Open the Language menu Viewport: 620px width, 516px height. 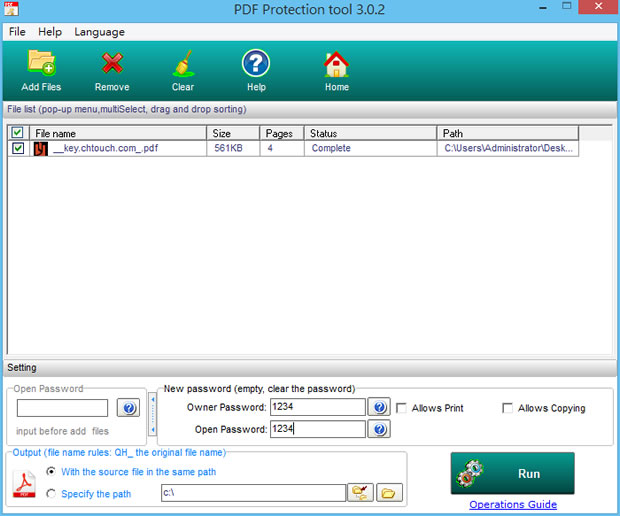point(99,32)
